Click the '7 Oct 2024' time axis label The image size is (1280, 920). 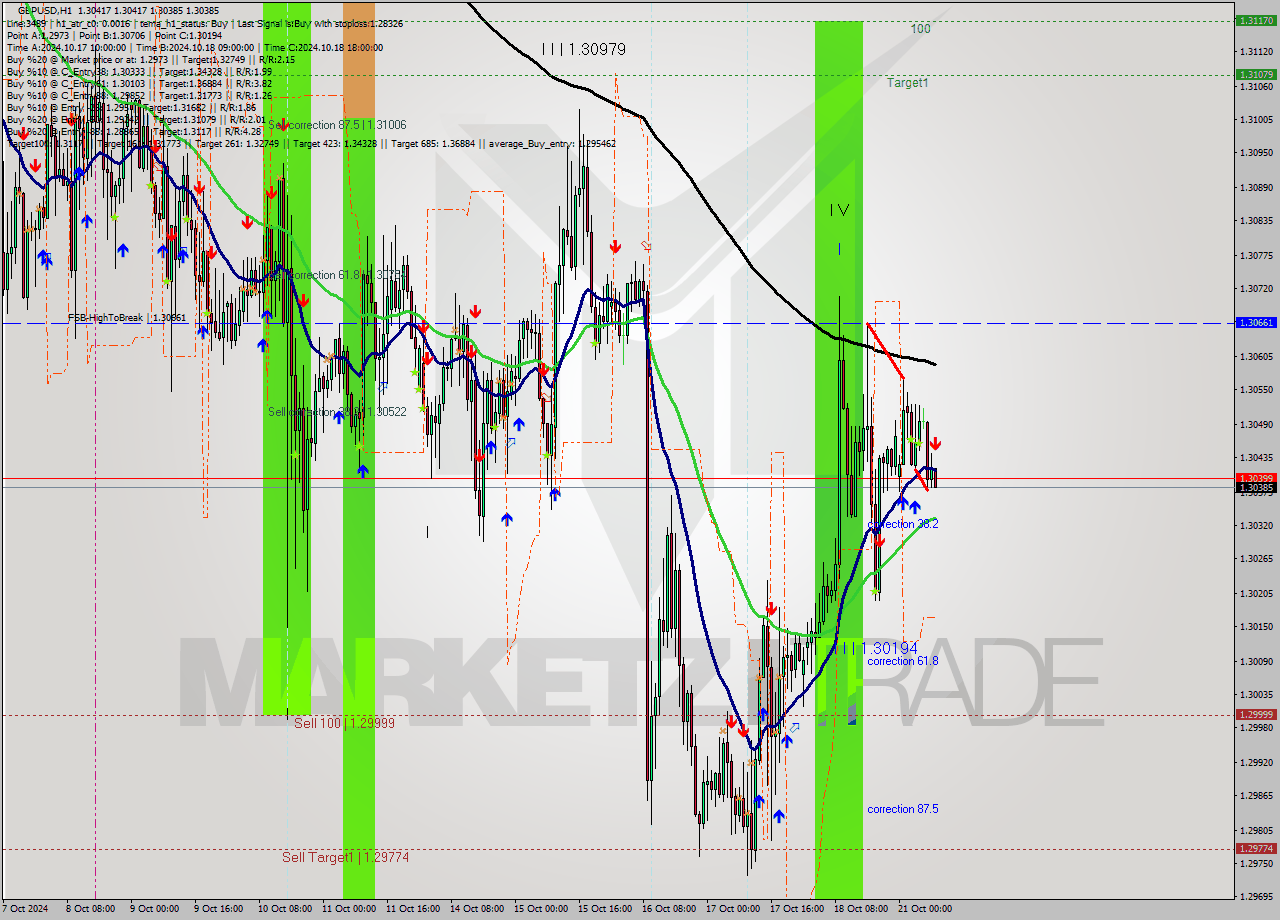[26, 909]
